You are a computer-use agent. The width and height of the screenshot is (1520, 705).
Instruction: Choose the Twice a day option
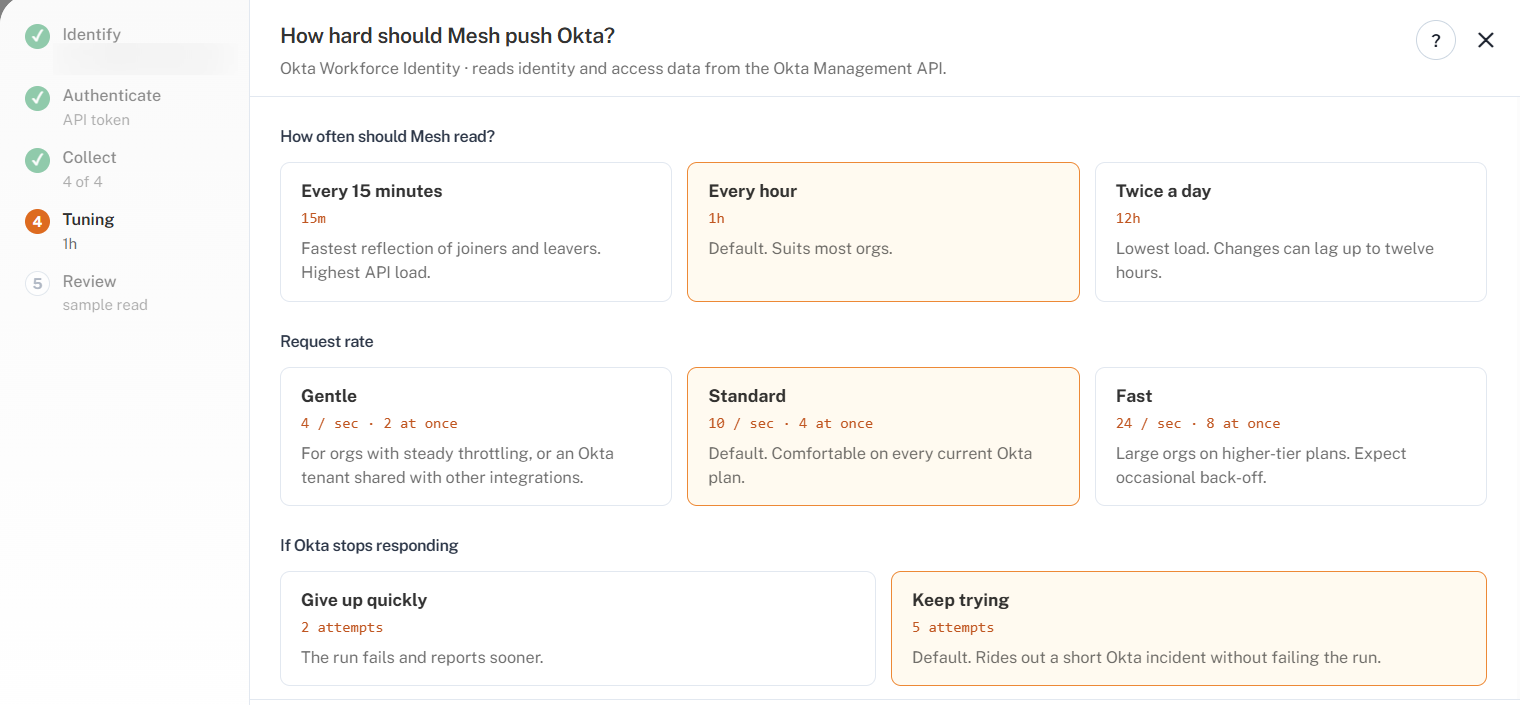pos(1291,232)
